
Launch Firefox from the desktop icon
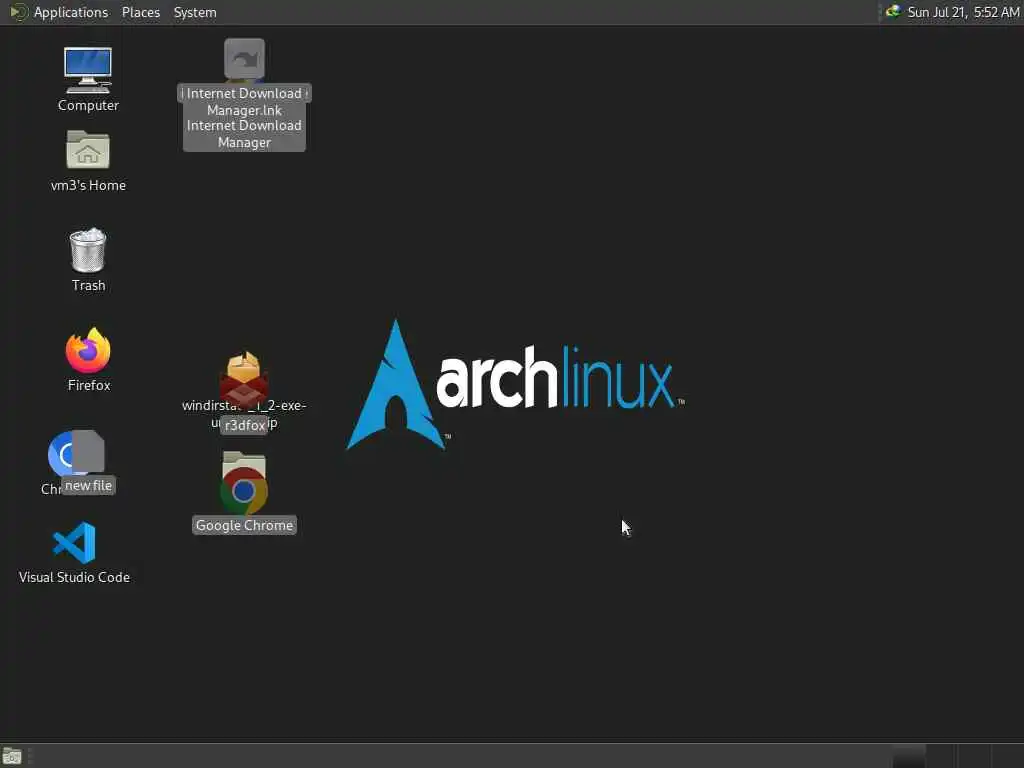coord(88,350)
